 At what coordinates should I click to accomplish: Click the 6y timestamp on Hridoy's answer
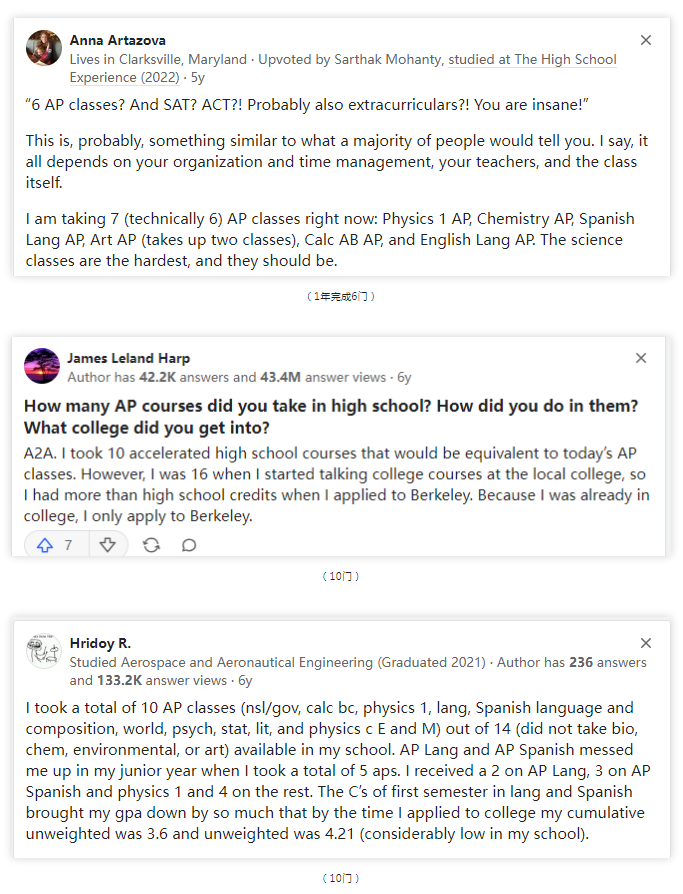point(245,680)
